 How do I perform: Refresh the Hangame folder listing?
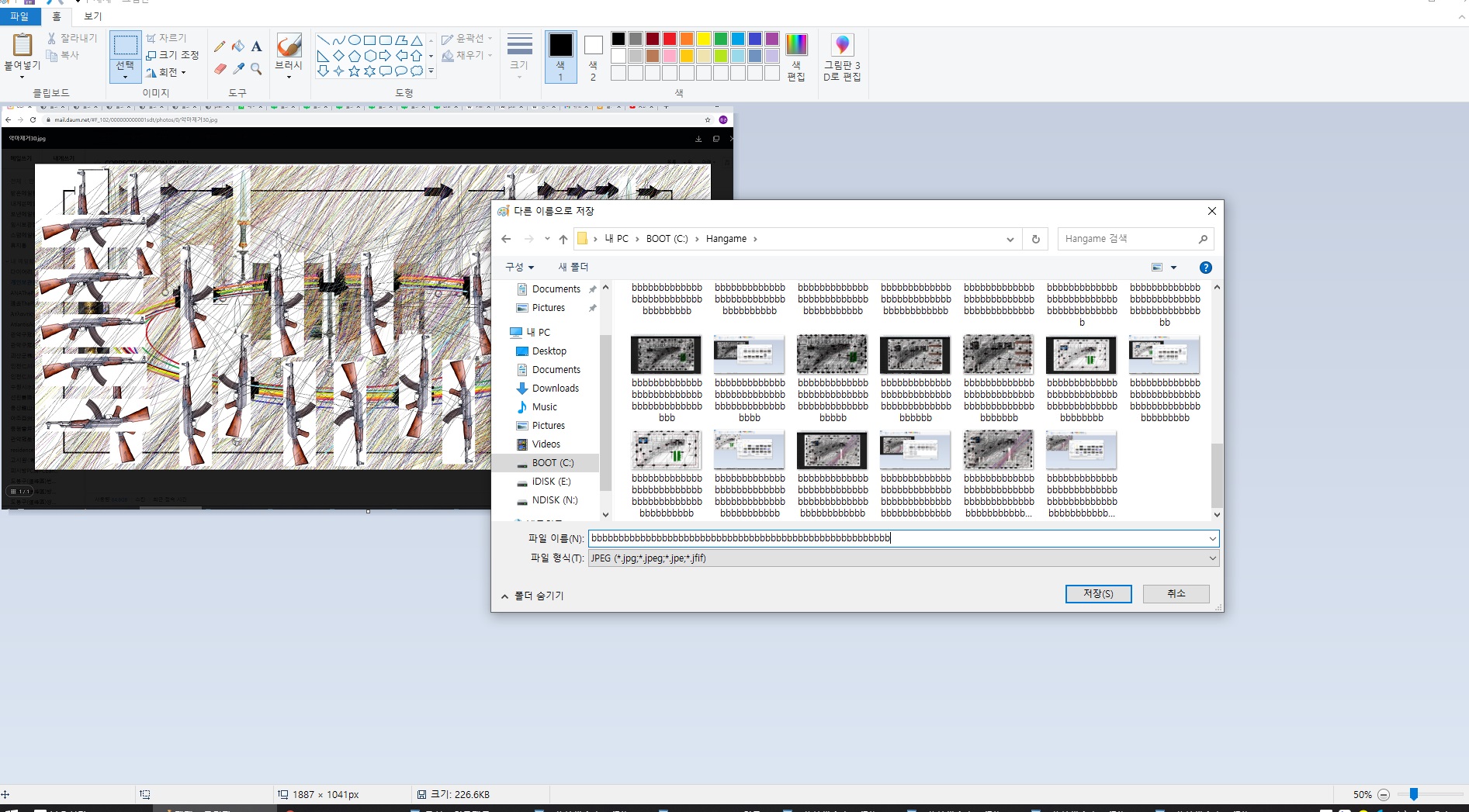(x=1035, y=239)
